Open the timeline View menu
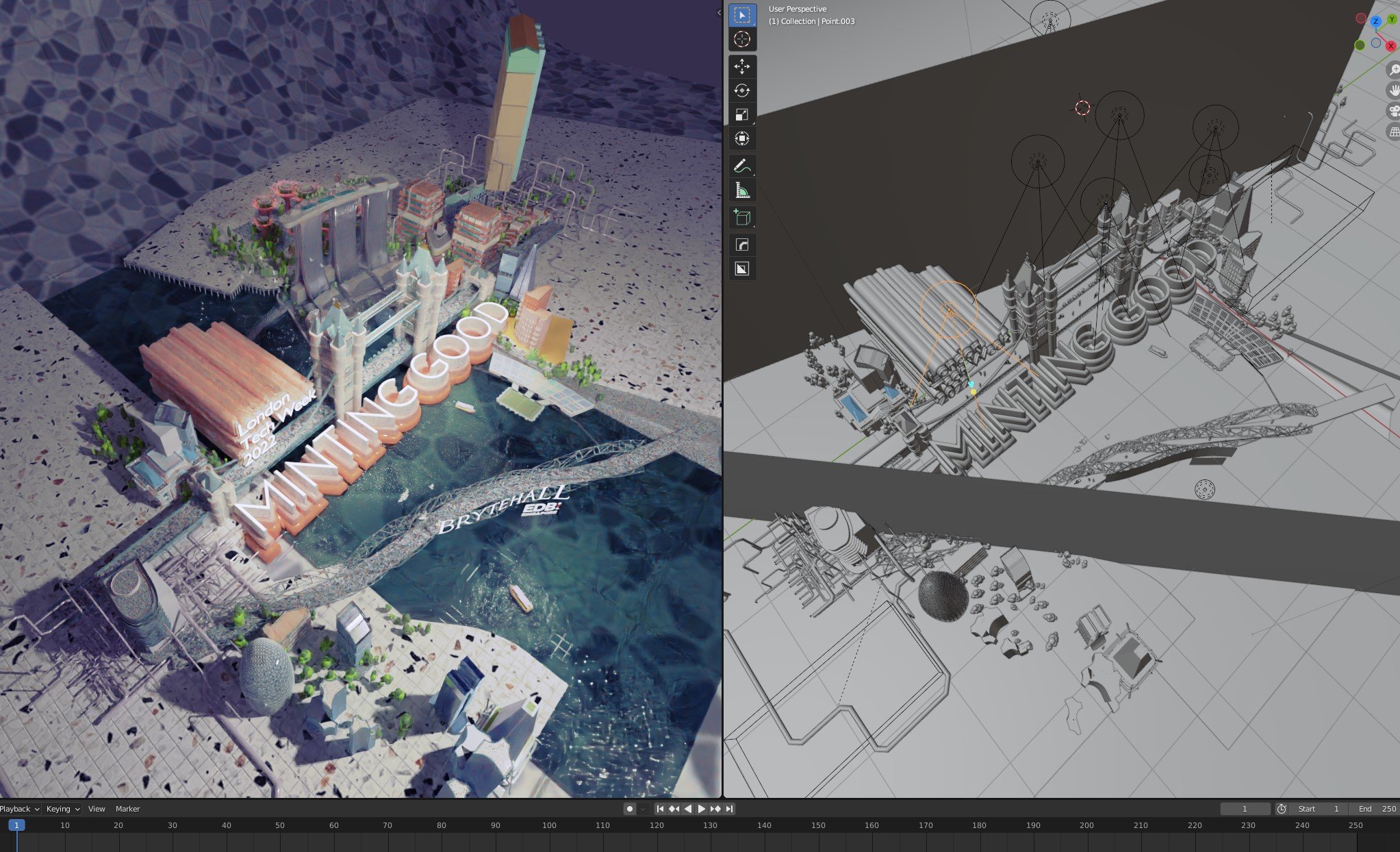This screenshot has height=852, width=1400. pos(97,809)
